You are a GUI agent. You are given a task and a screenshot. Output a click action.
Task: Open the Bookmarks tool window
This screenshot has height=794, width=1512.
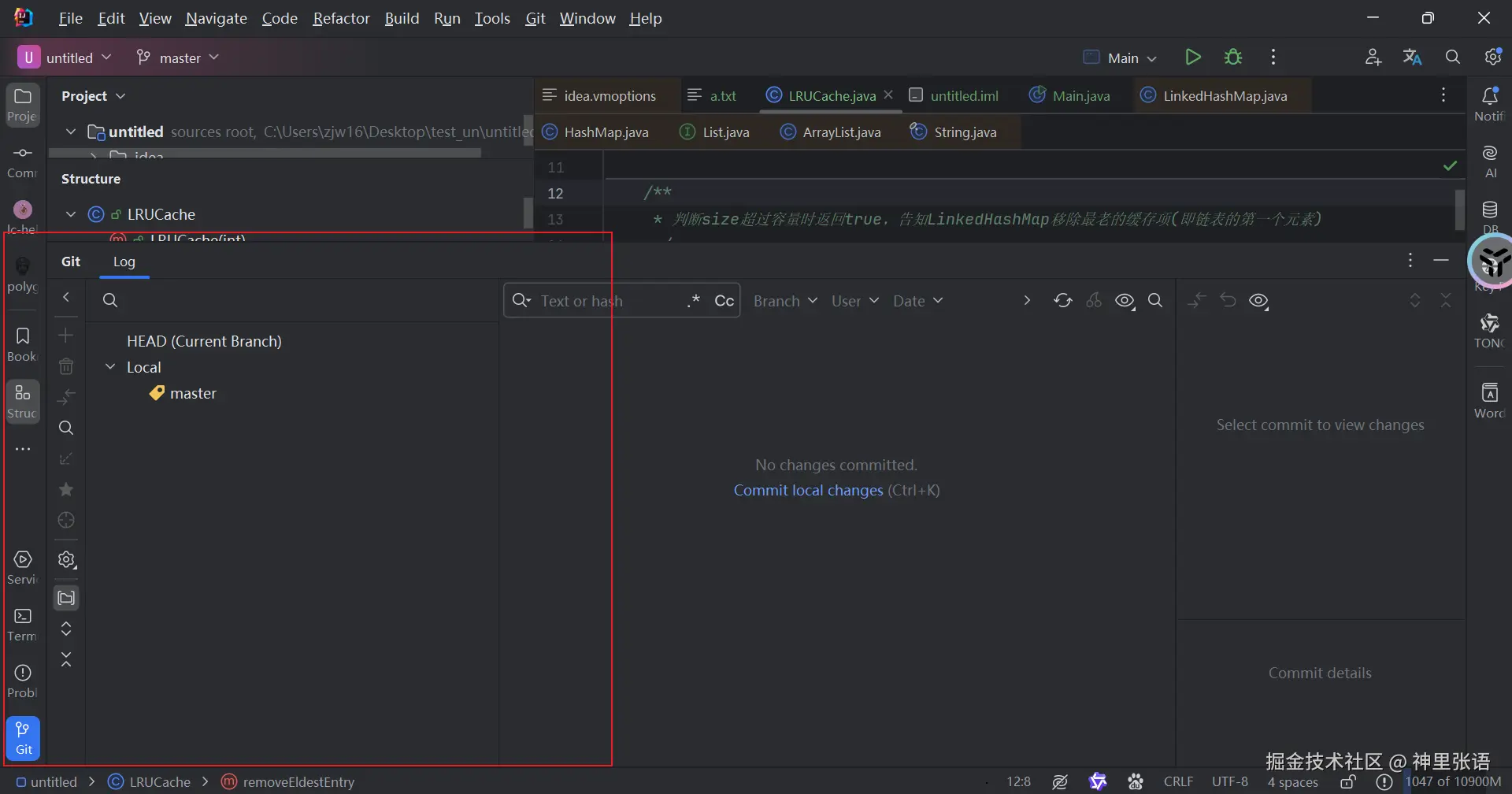pos(23,345)
